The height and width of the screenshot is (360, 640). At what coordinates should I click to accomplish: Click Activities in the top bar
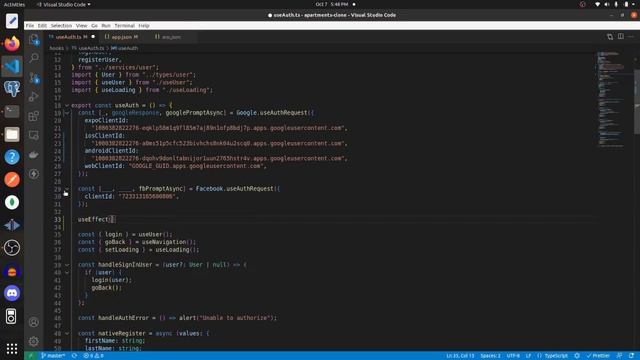pos(14,4)
